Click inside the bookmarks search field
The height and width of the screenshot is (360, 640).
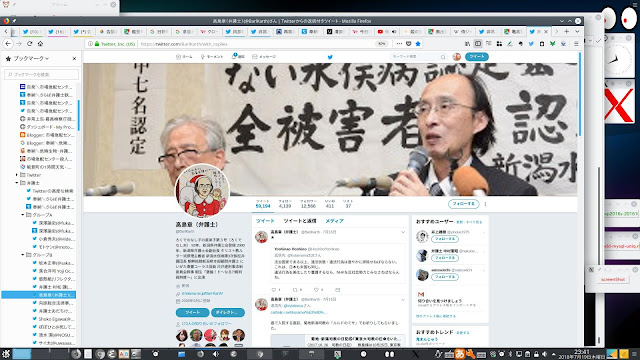tap(41, 74)
